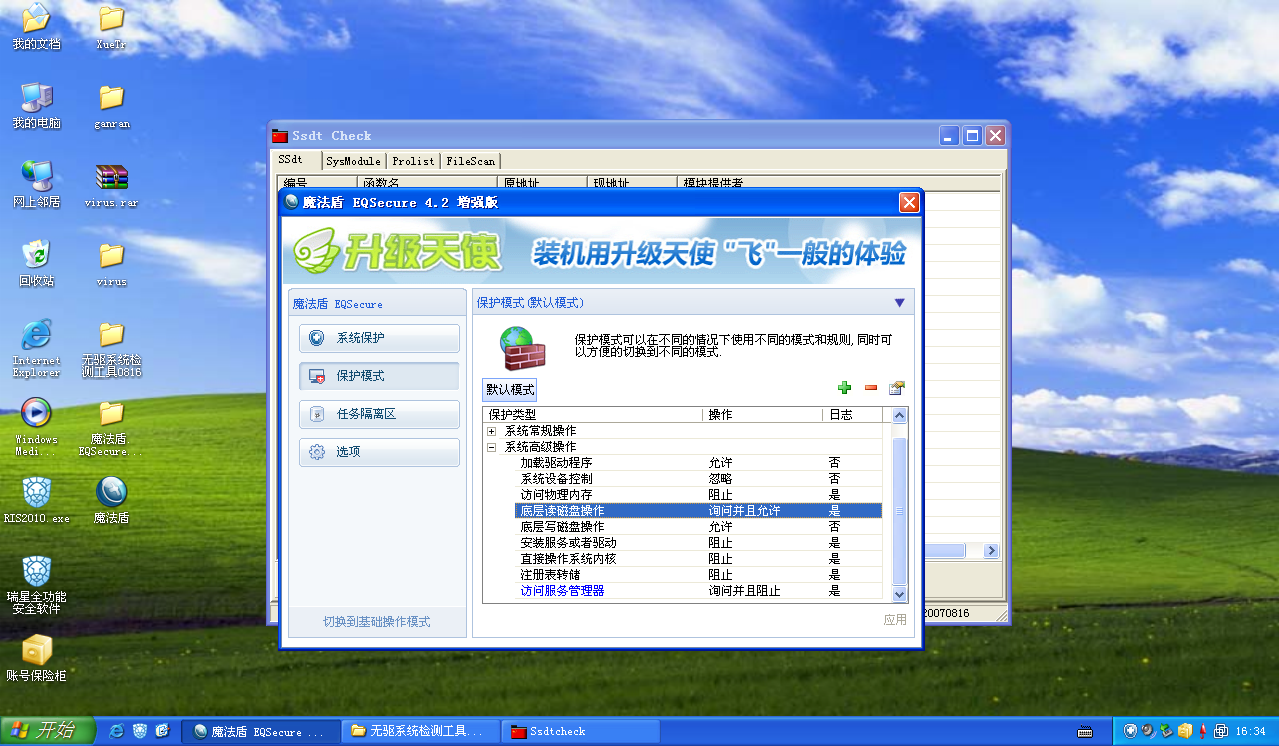Launch Internet Explorer from the quick launch bar
Image resolution: width=1279 pixels, height=746 pixels.
coord(117,731)
